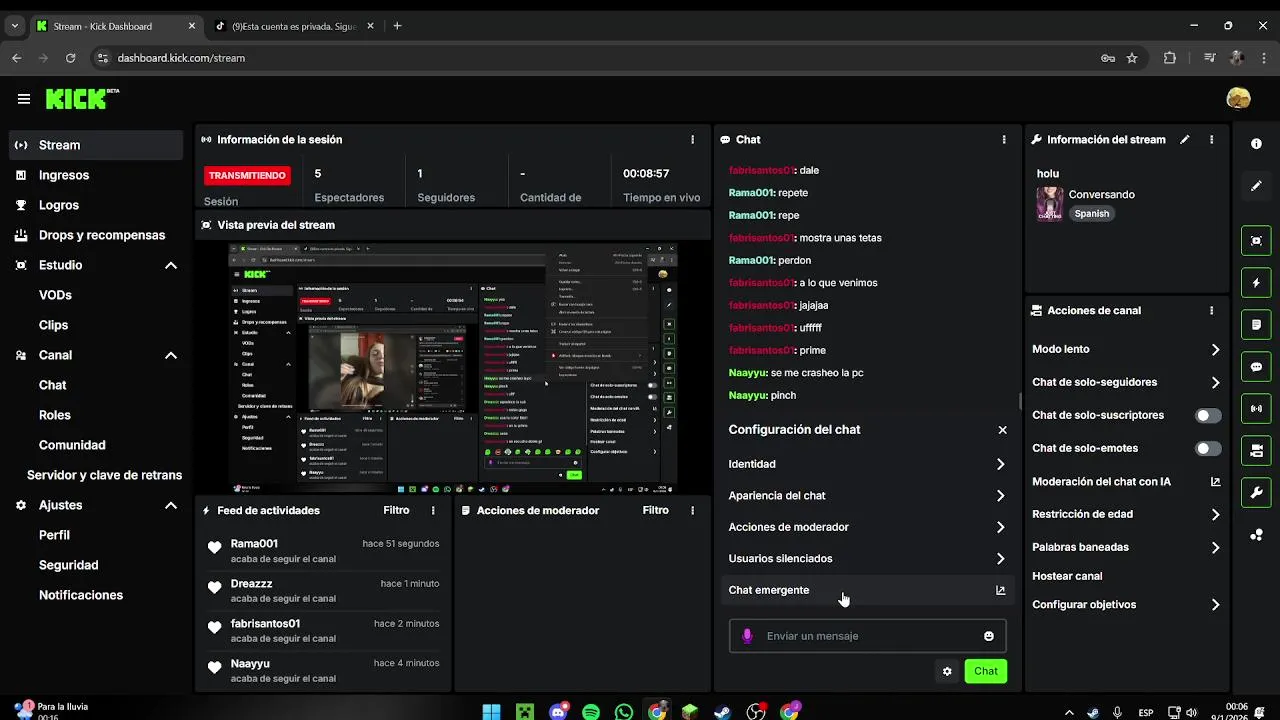Close the Configuración del chat panel
This screenshot has height=720, width=1280.
click(1002, 430)
